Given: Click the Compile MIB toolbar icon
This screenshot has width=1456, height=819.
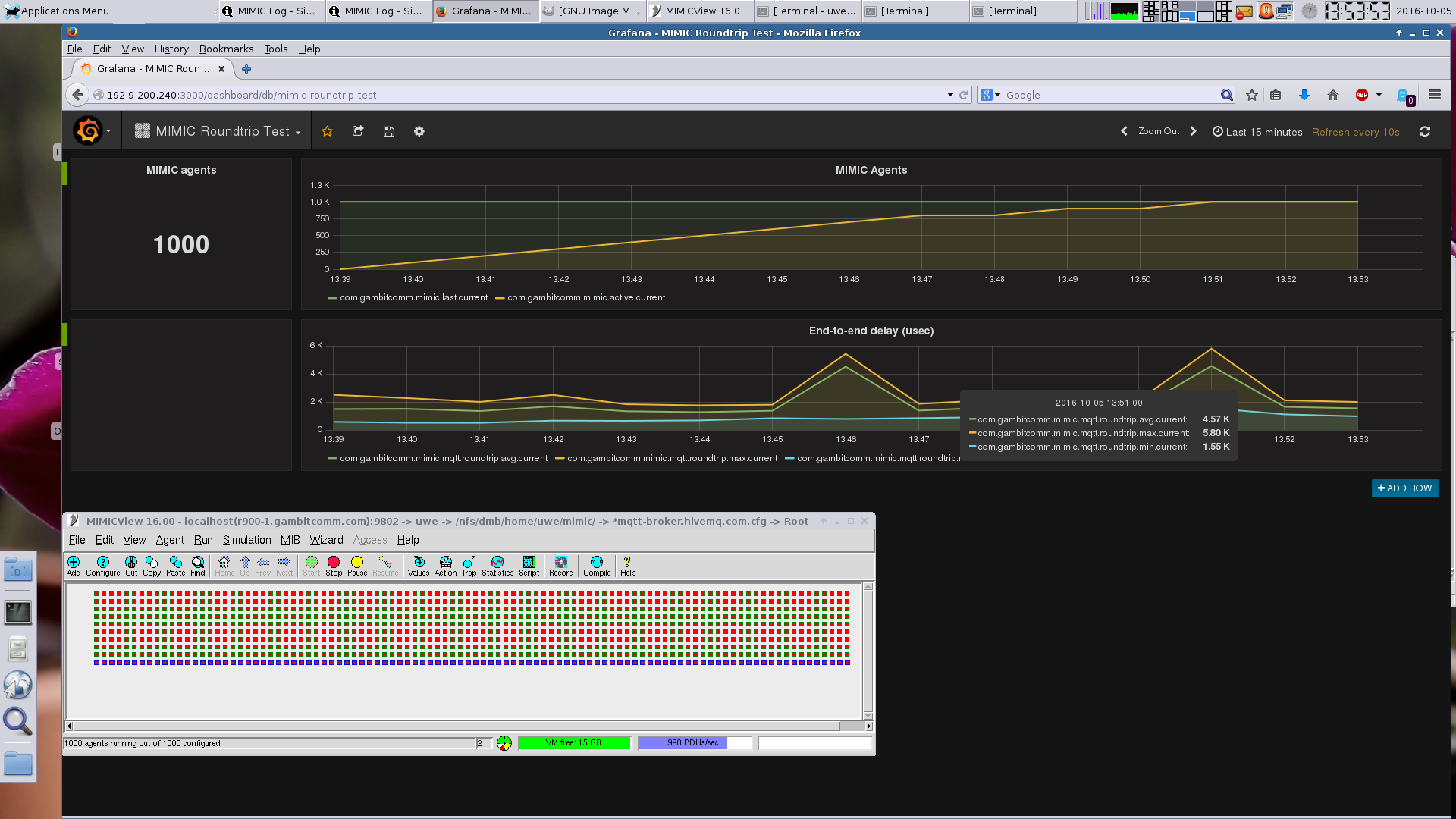Looking at the screenshot, I should point(597,566).
